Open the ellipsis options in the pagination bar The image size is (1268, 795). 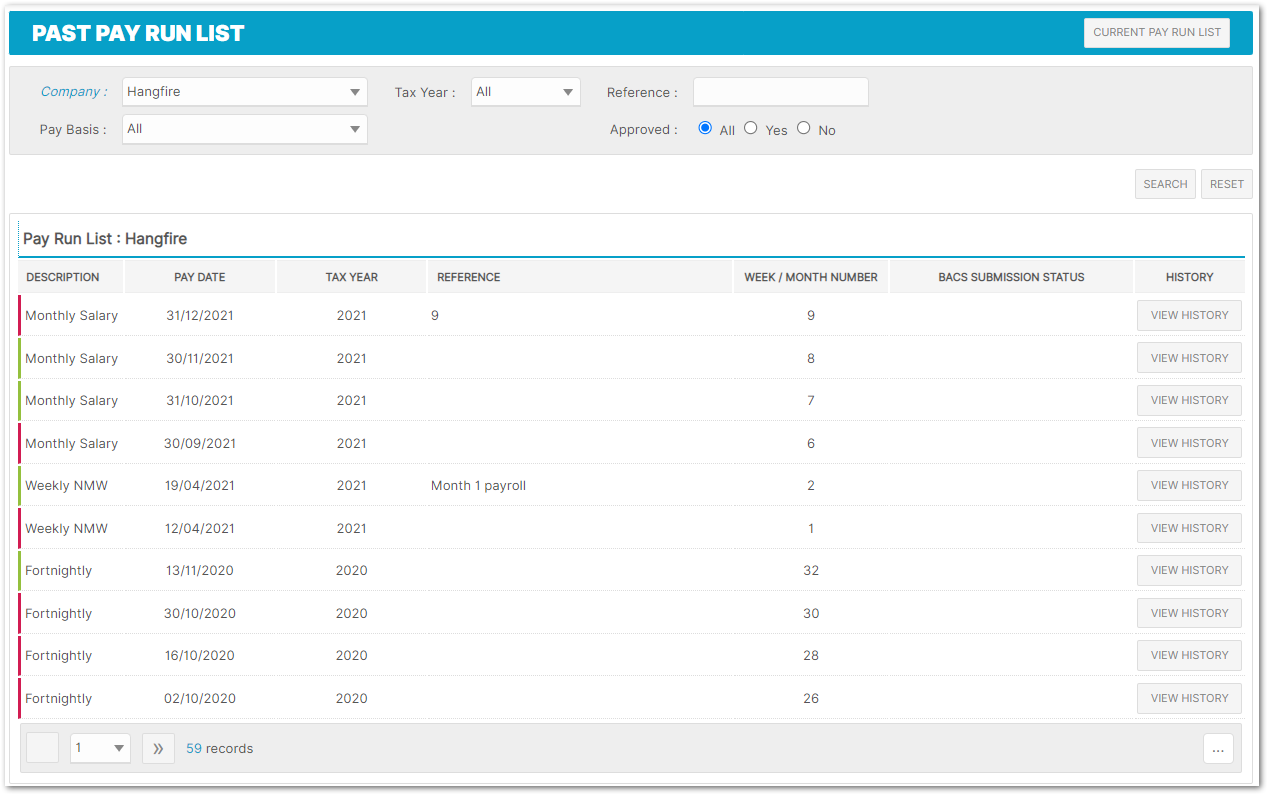[1218, 747]
